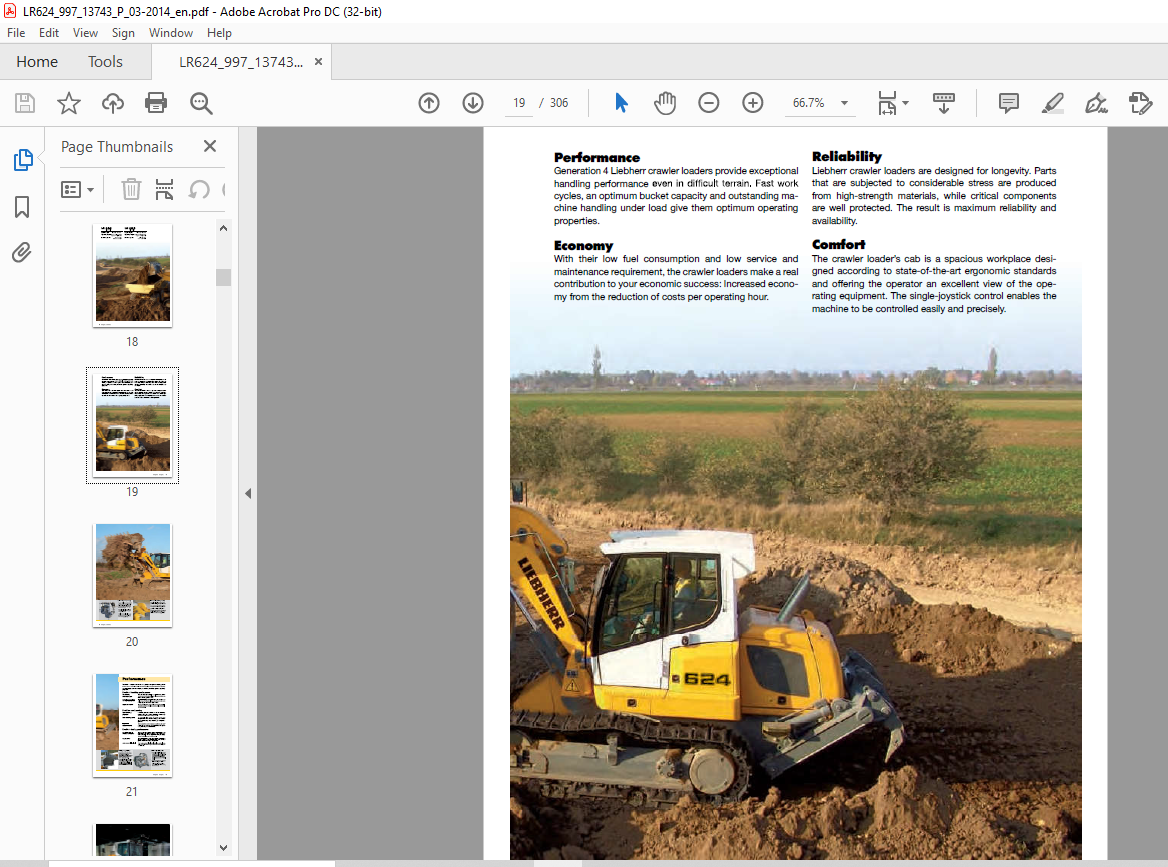Click the page number field showing 19
This screenshot has width=1168, height=867.
[519, 103]
